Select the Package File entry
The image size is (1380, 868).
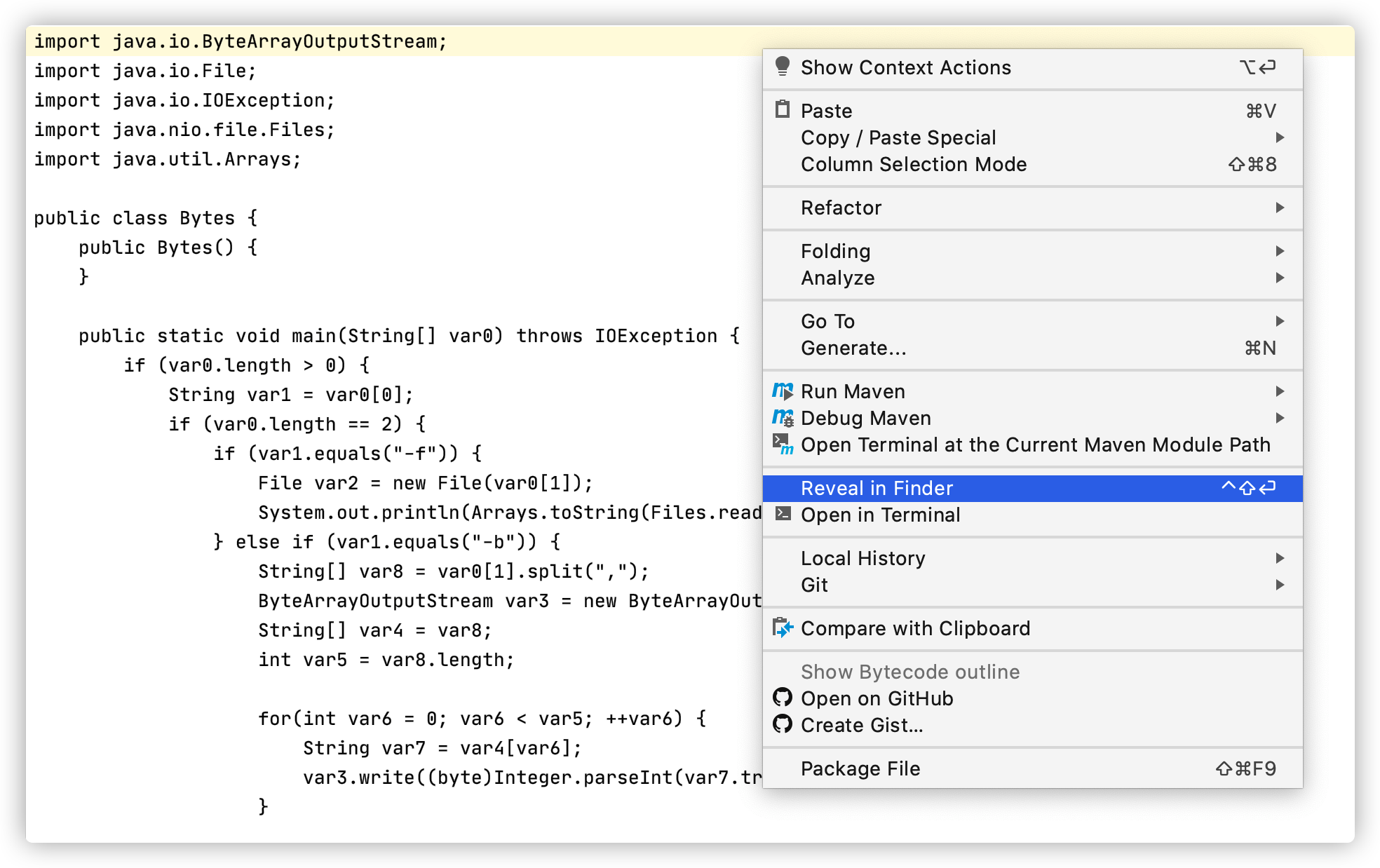click(860, 768)
